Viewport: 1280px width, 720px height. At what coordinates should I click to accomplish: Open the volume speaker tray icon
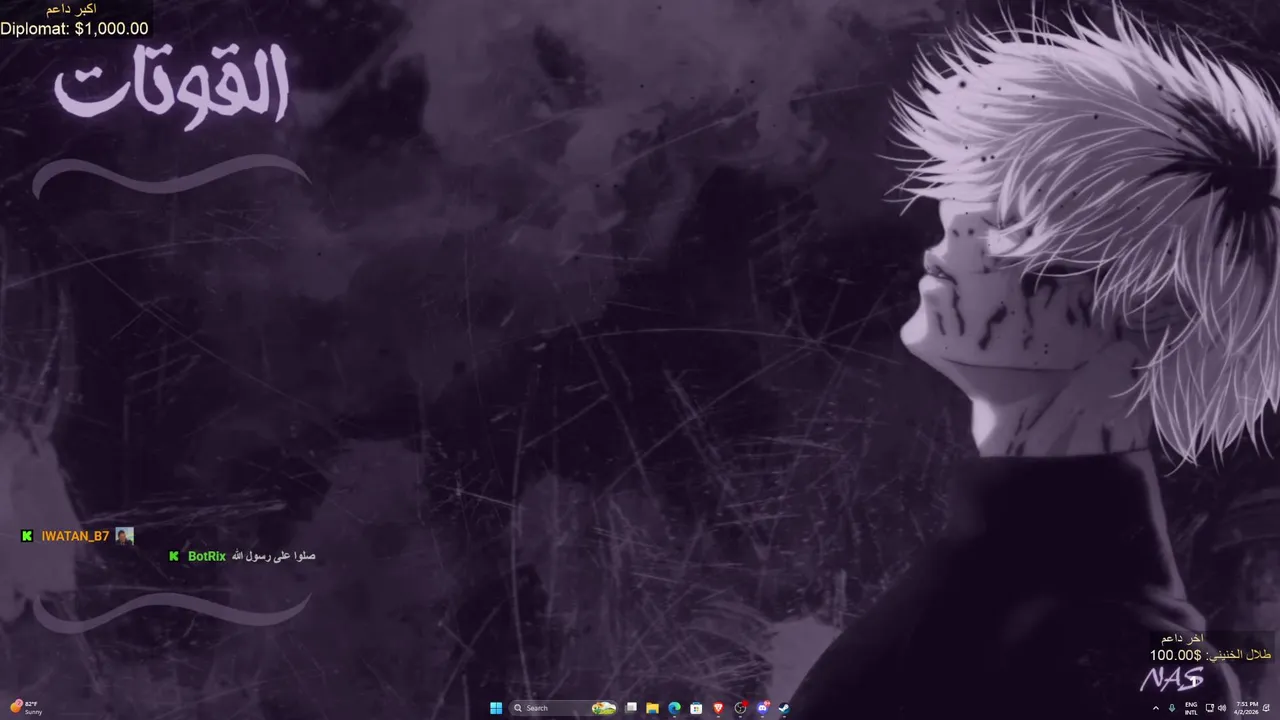(1222, 708)
